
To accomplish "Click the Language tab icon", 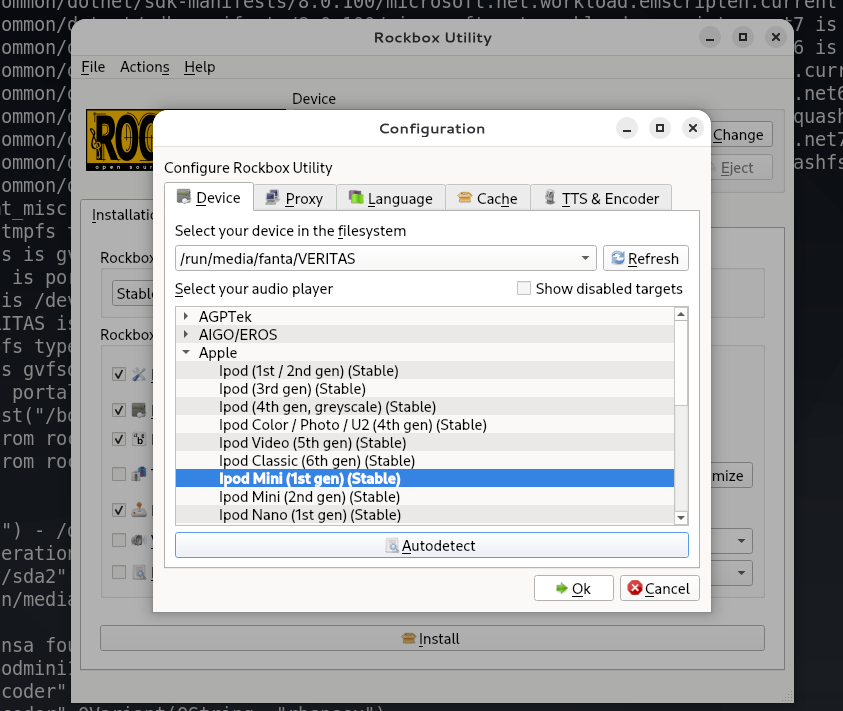I will 355,198.
